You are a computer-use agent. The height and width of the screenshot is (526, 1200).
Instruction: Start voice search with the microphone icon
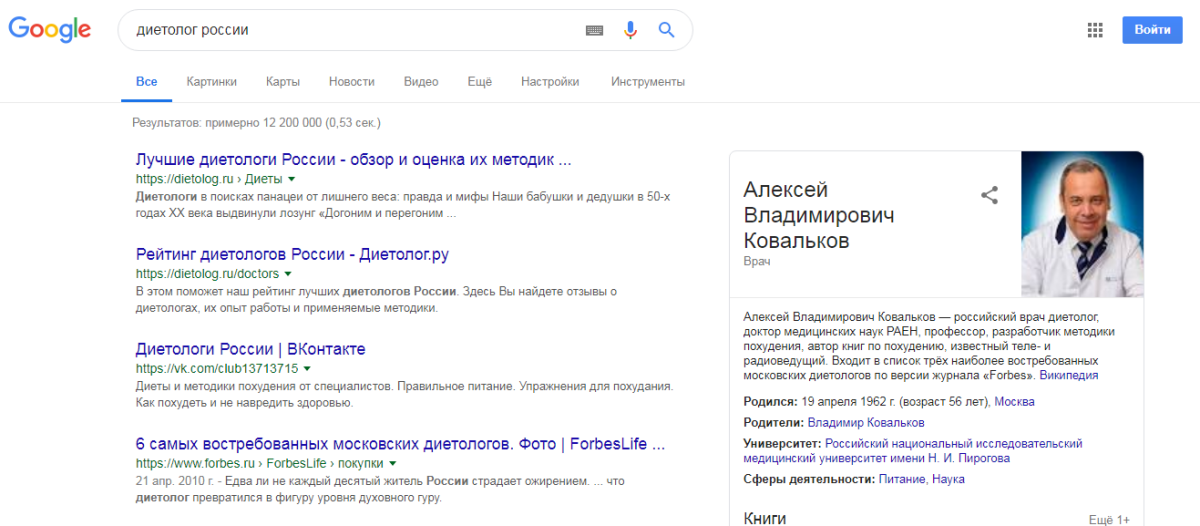coord(630,30)
